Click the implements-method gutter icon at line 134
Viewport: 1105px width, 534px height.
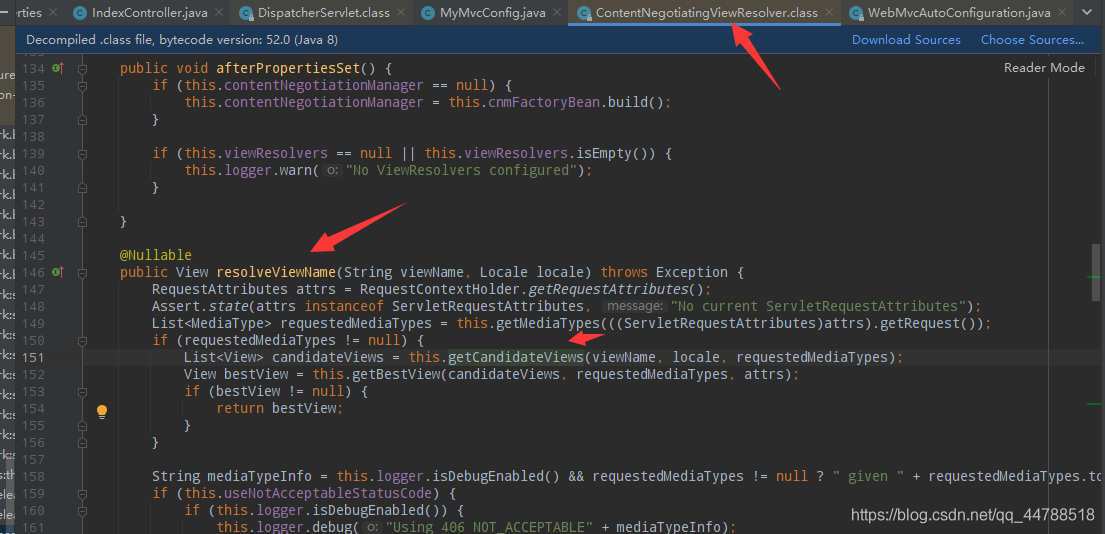[58, 68]
